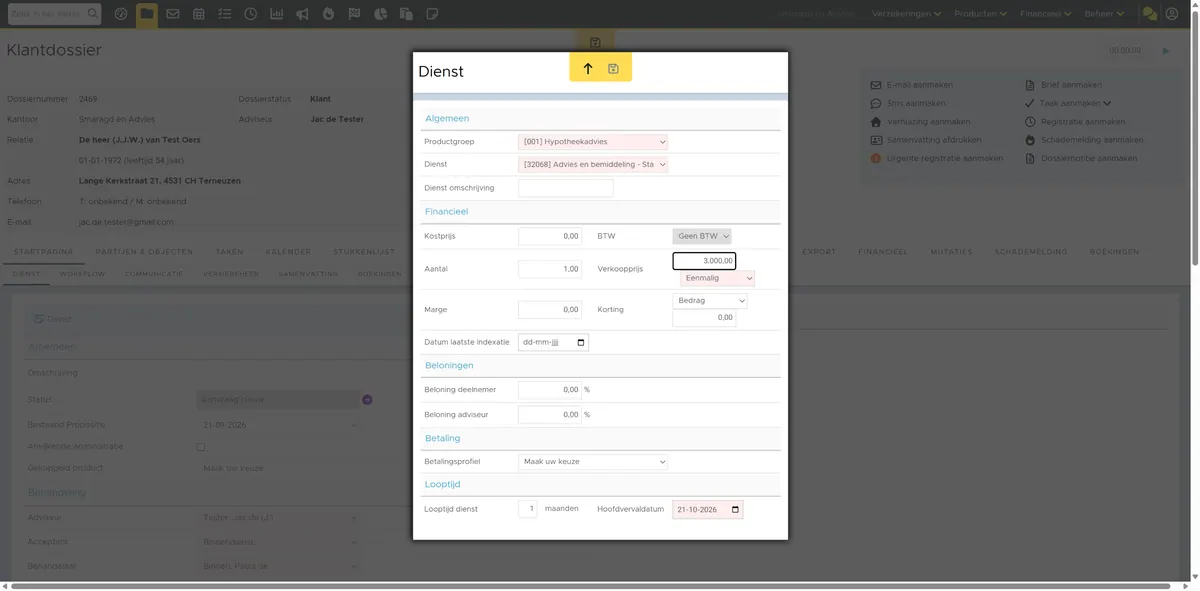1200x591 pixels.
Task: Open calendar picker for Datum laatste indexatie
Action: (582, 342)
